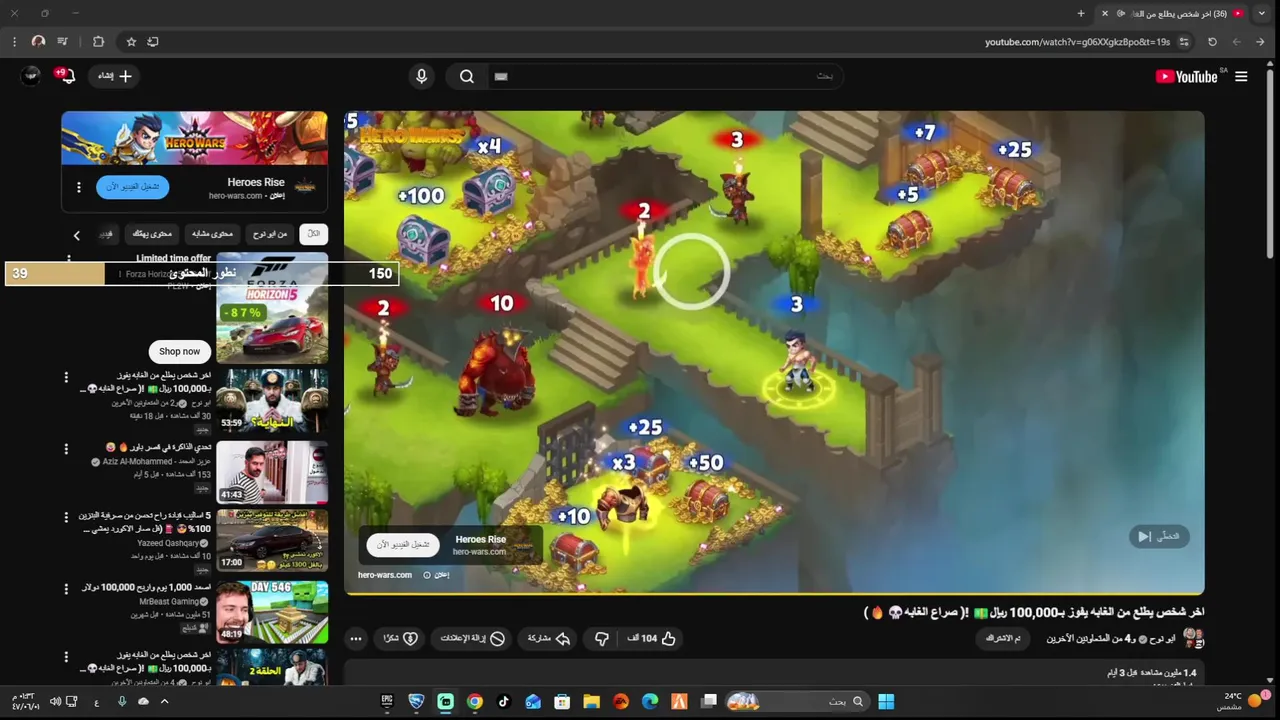Open MrBeast Gaming DAY 546 video thumbnail
Image resolution: width=1280 pixels, height=720 pixels.
coord(272,611)
